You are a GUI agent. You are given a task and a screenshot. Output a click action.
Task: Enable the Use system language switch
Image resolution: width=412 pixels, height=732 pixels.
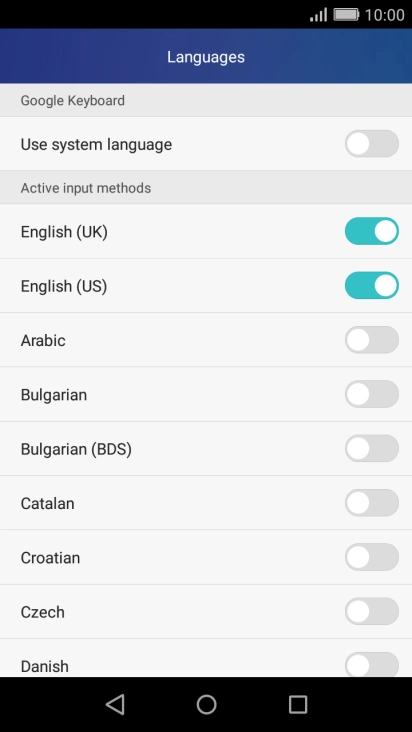click(x=372, y=144)
